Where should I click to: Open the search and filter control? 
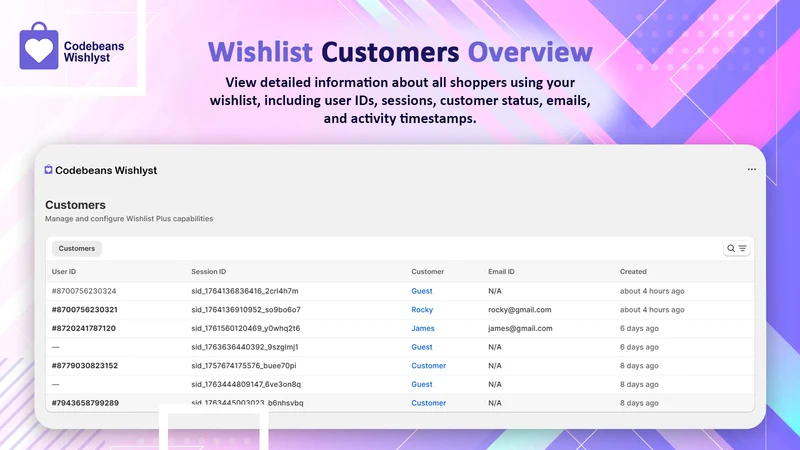[737, 248]
